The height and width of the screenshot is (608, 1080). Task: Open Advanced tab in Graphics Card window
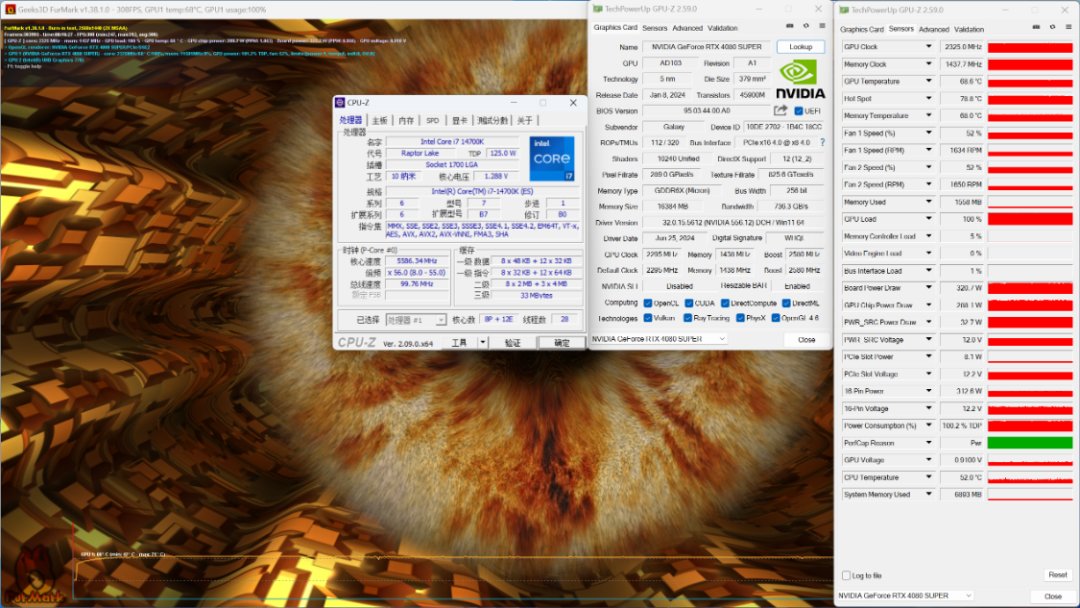pyautogui.click(x=687, y=28)
